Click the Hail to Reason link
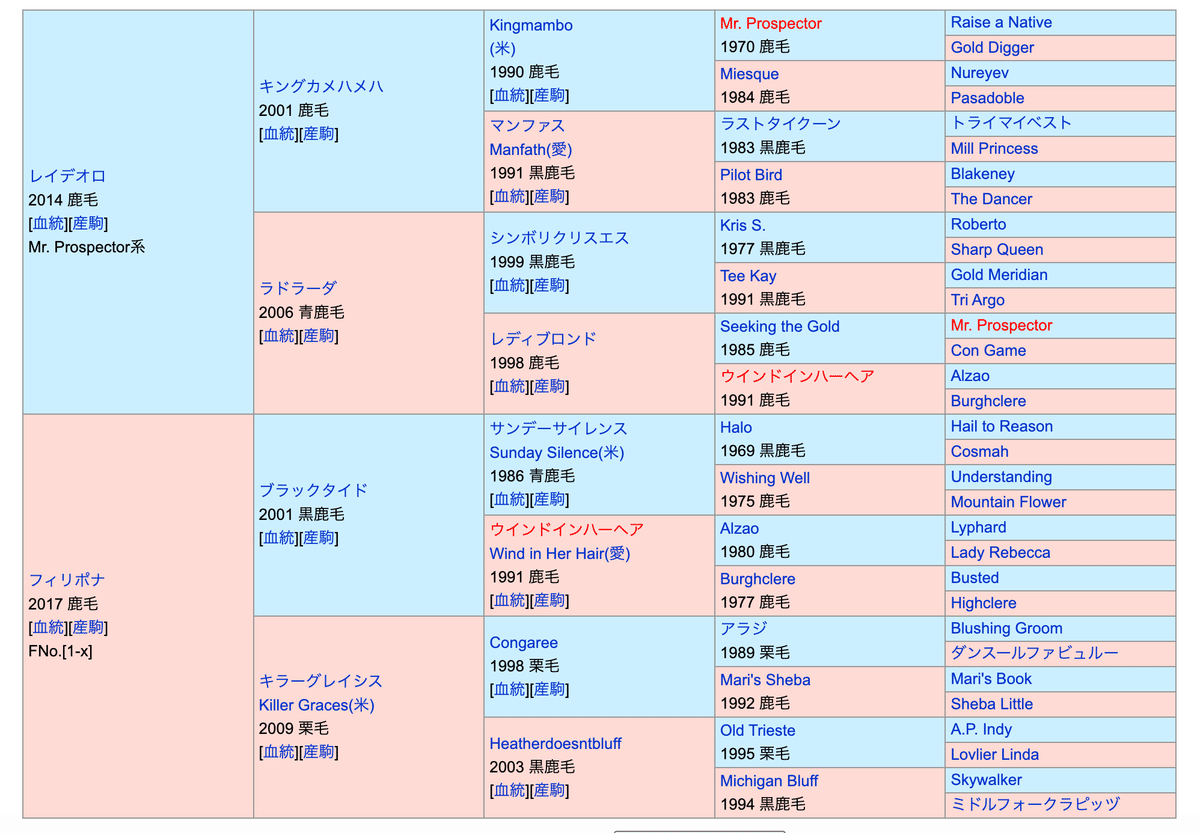 click(1001, 426)
